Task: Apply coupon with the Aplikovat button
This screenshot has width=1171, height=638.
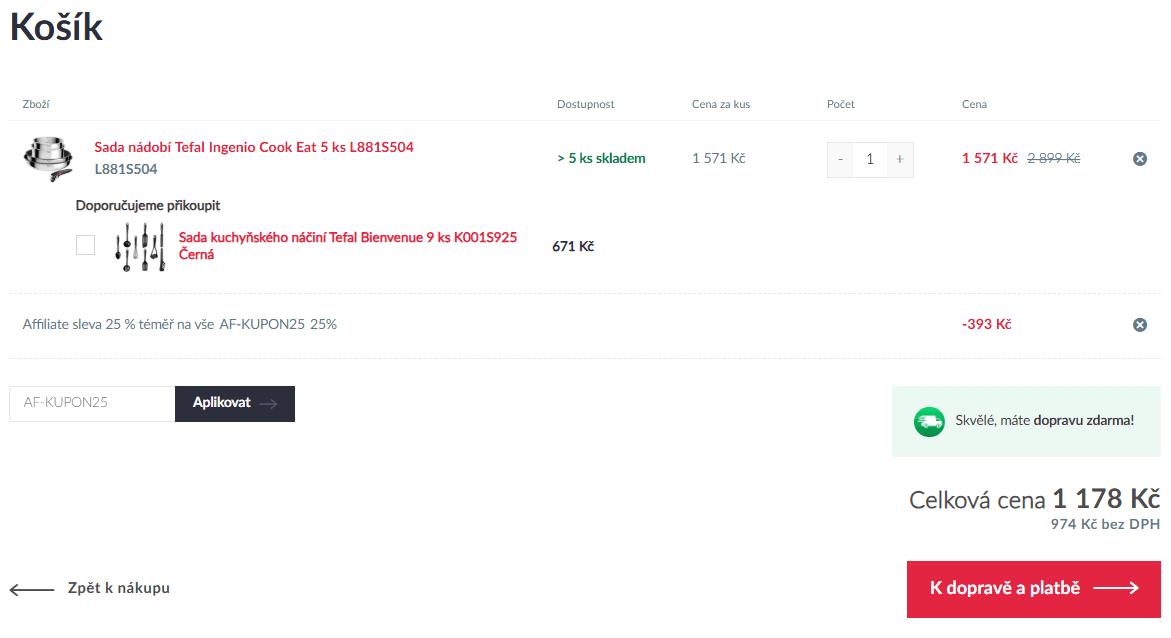Action: click(234, 403)
